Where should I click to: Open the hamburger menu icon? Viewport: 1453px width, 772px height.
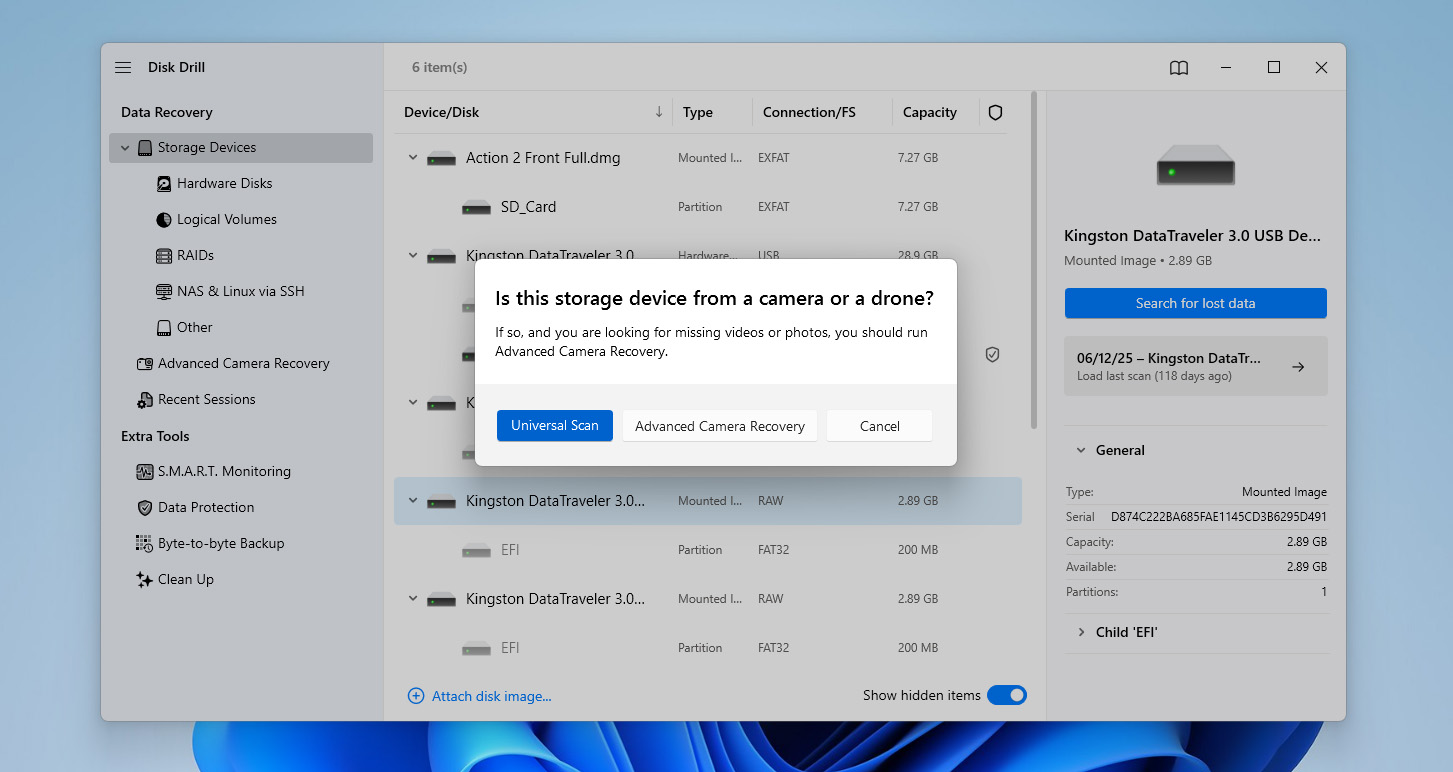123,68
